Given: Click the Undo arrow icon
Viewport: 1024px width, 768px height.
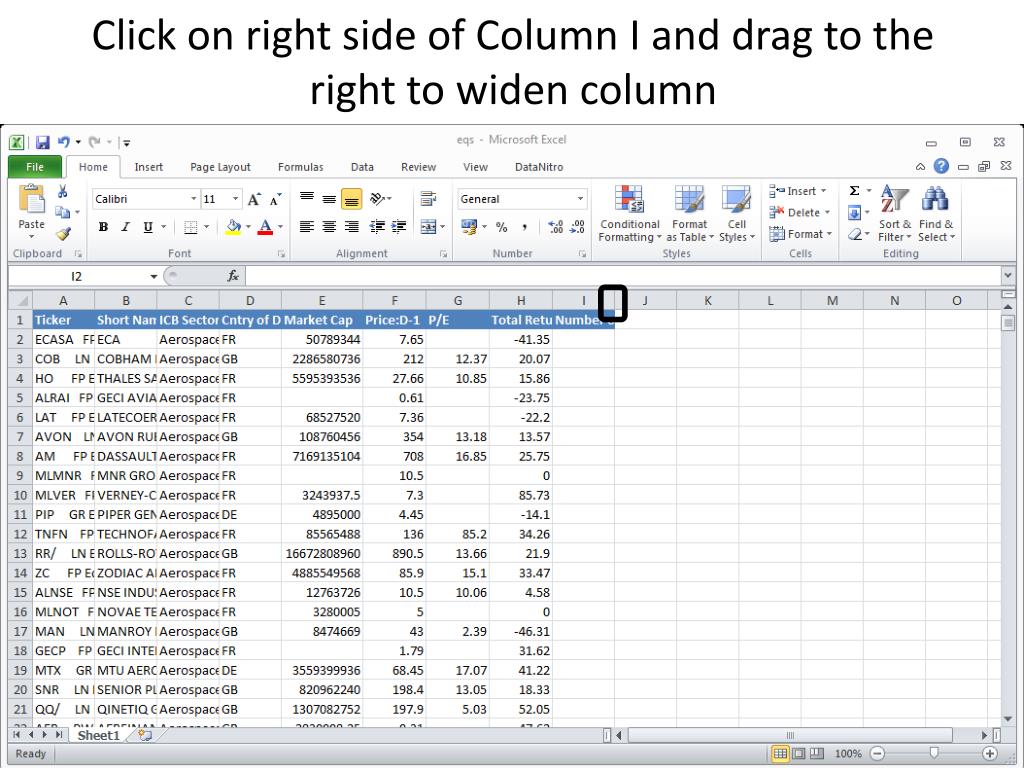Looking at the screenshot, I should 63,142.
